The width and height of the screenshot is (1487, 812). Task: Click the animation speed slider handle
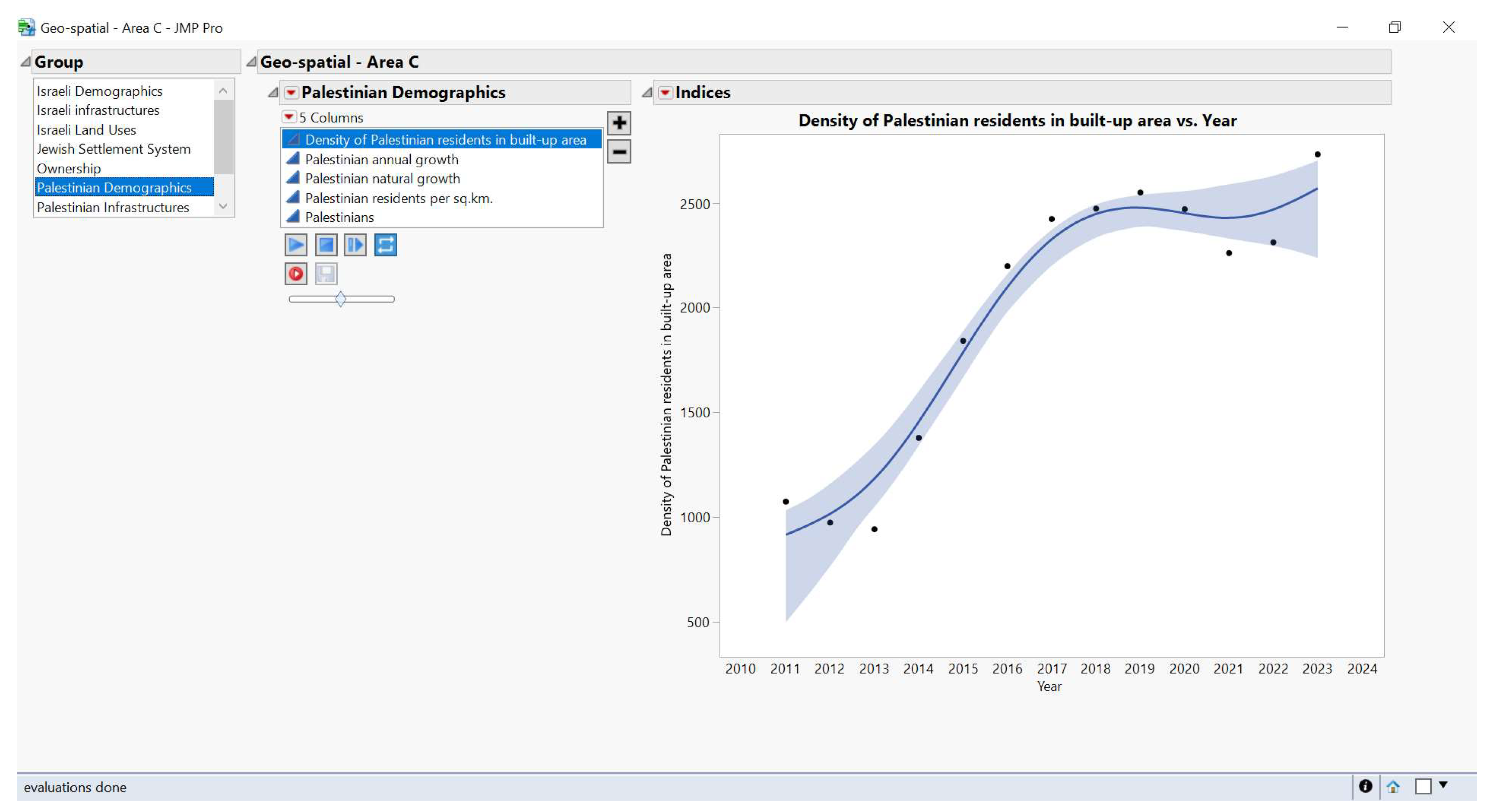pos(340,299)
